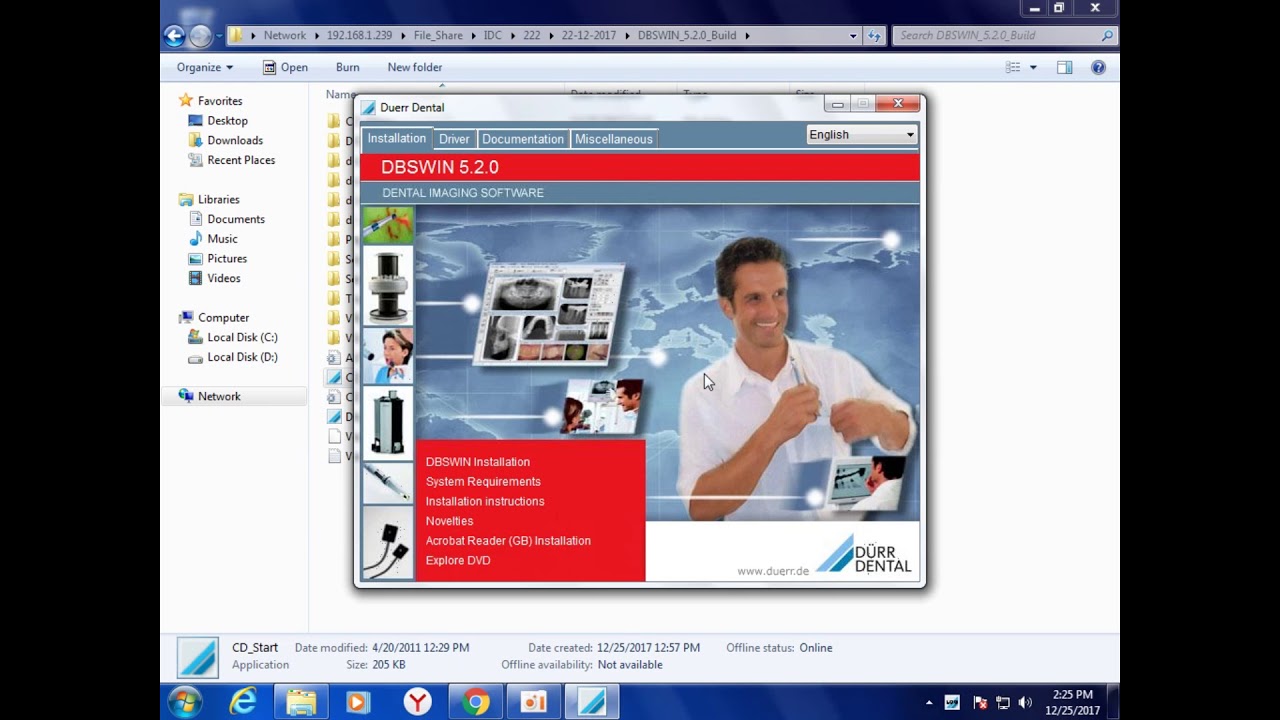This screenshot has height=720, width=1280.
Task: Expand the IDC path arrow in address bar
Action: (x=513, y=35)
